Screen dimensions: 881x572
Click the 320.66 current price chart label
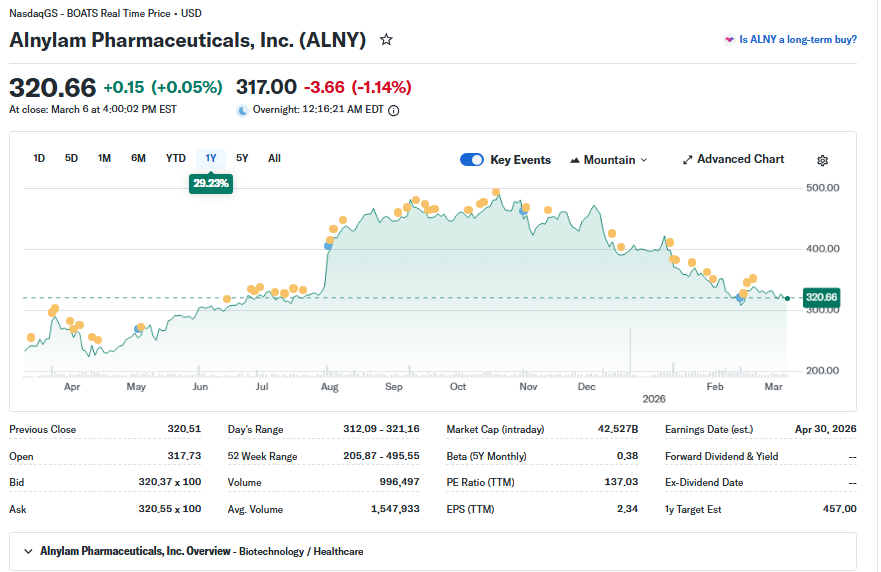(821, 297)
